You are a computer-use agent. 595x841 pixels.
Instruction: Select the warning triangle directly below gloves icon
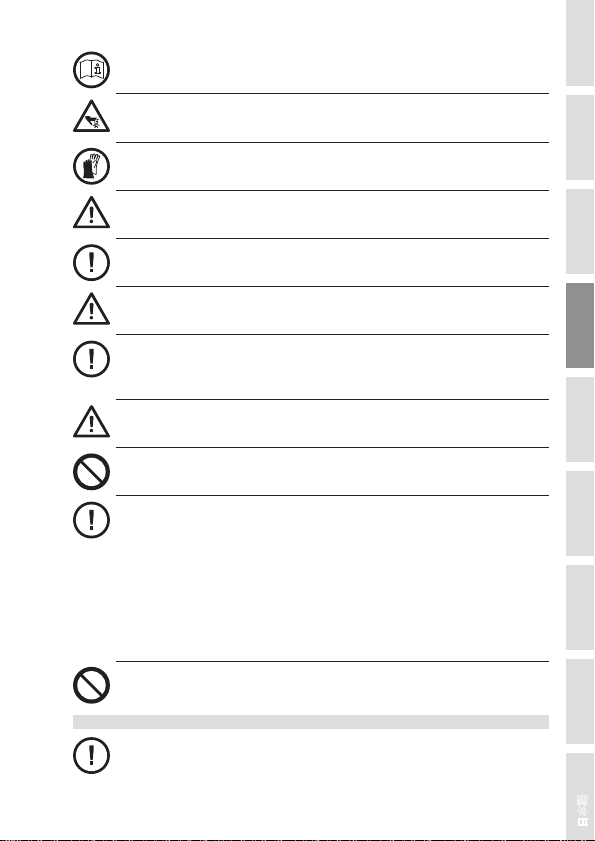pos(91,213)
